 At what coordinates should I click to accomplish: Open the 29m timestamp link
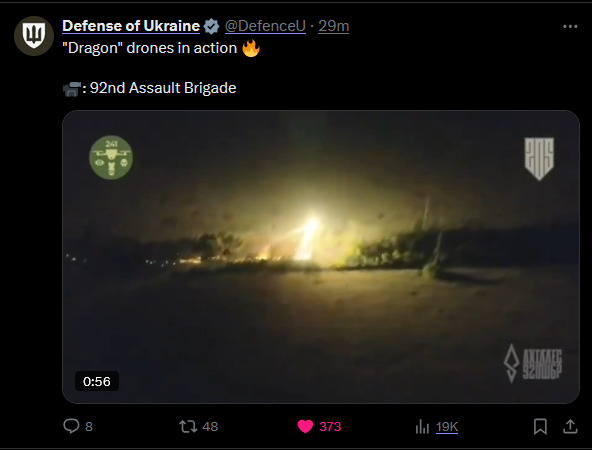[333, 26]
